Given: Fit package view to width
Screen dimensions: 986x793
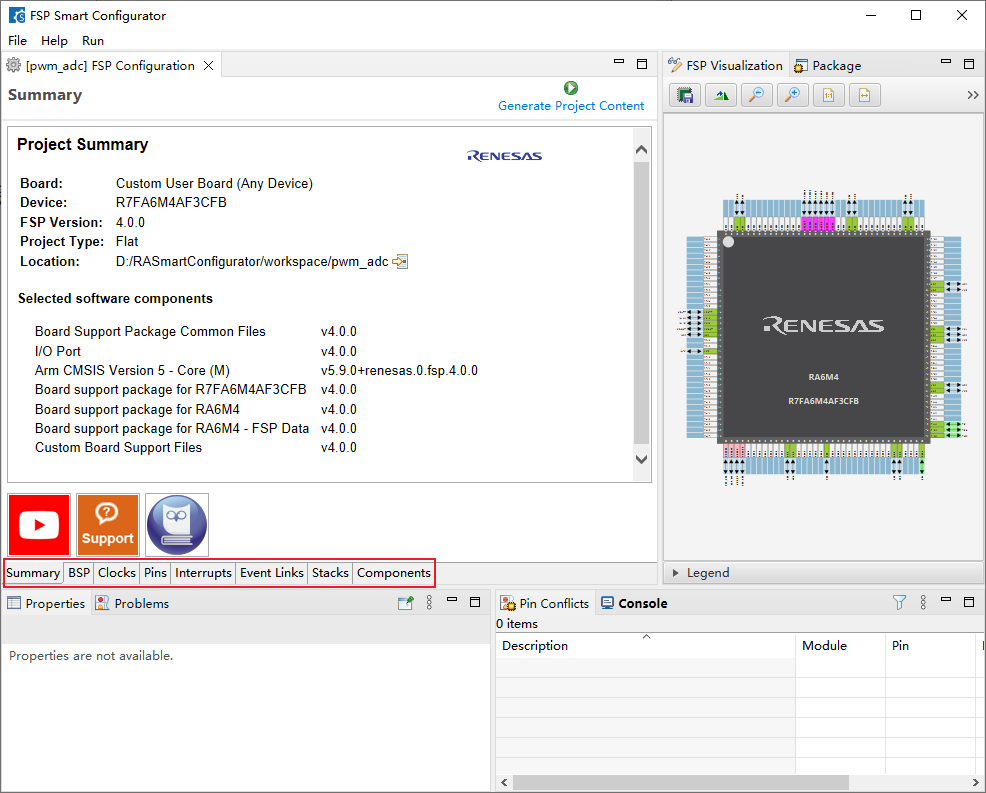Looking at the screenshot, I should point(865,95).
